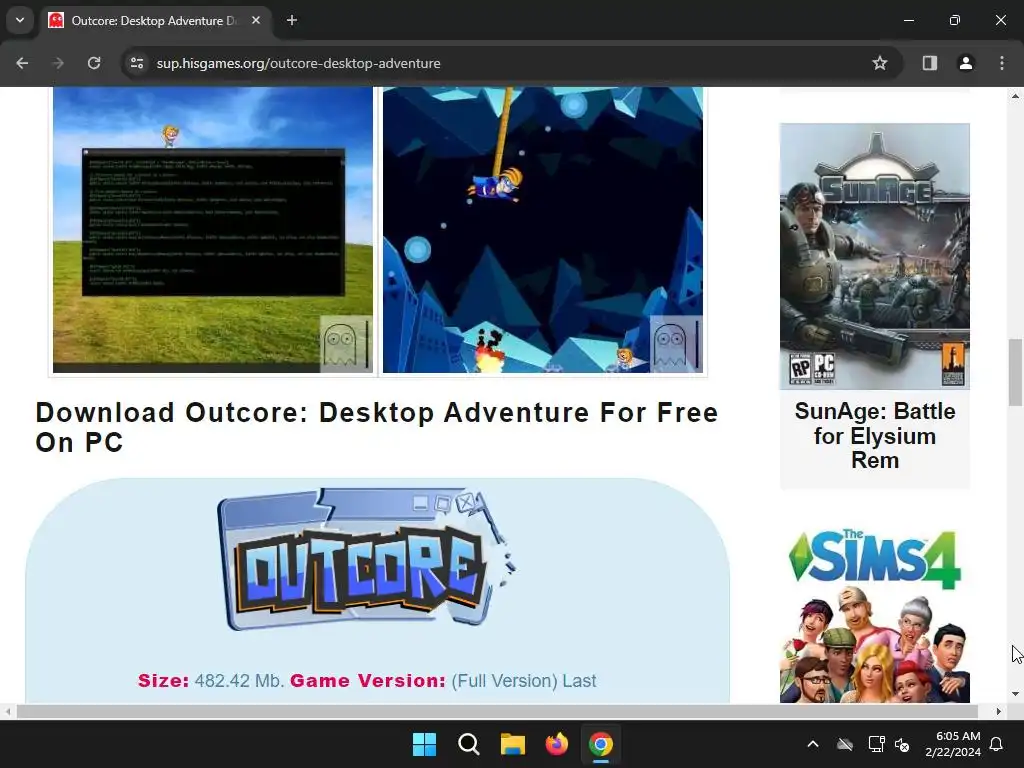The height and width of the screenshot is (768, 1024).
Task: Open the Windows Start menu
Action: tap(424, 744)
